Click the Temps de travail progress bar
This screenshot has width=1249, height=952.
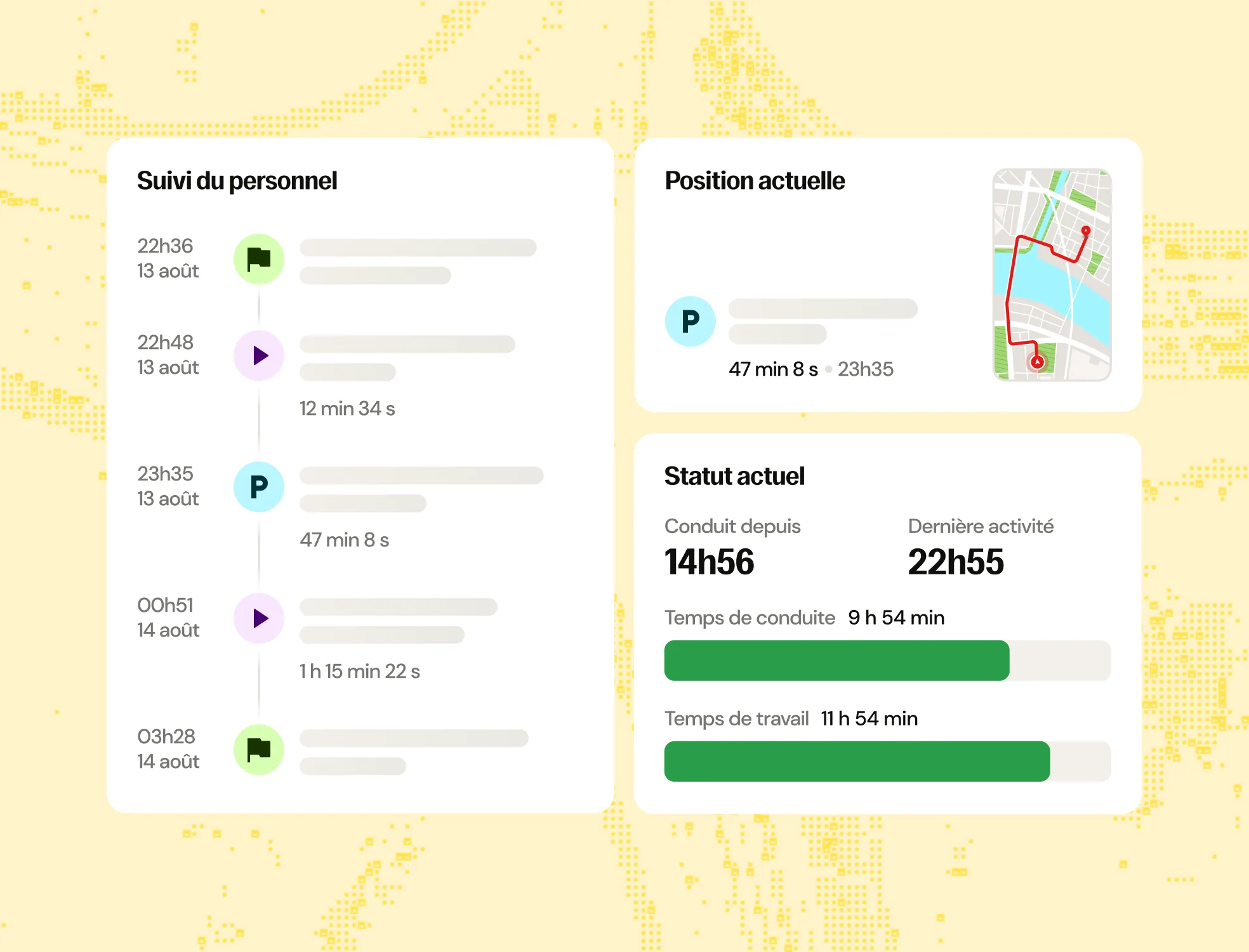887,762
